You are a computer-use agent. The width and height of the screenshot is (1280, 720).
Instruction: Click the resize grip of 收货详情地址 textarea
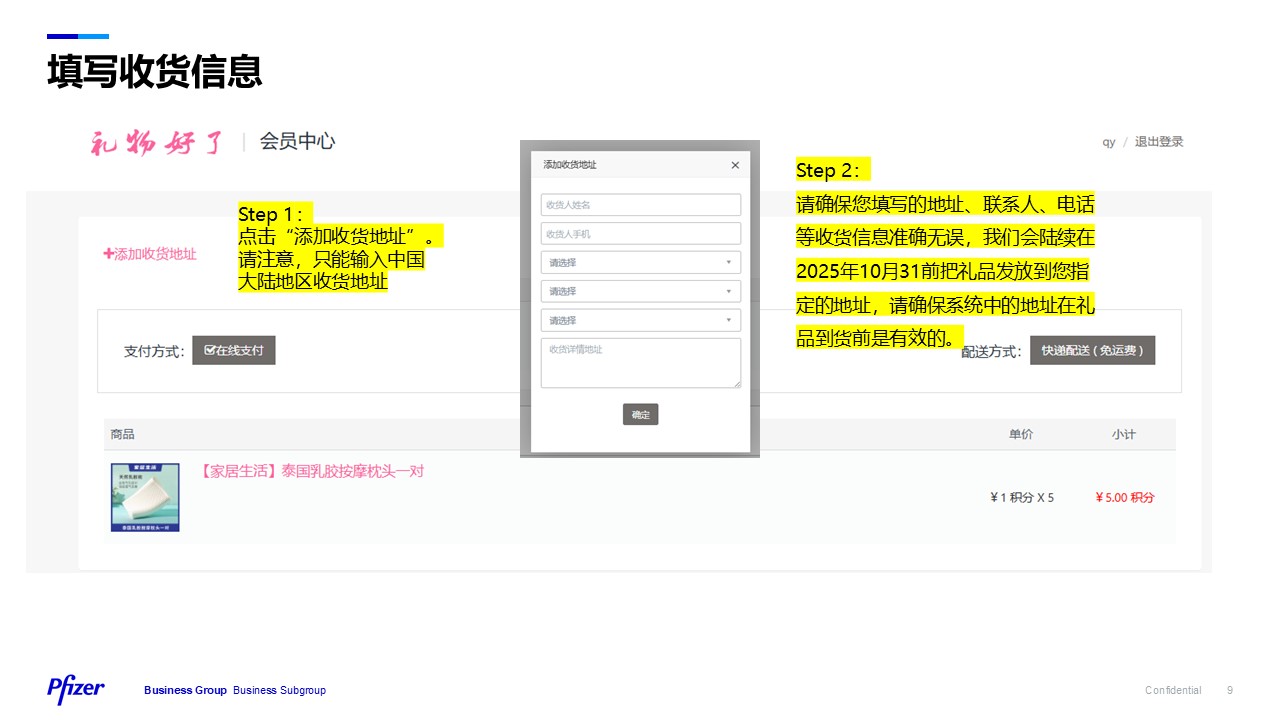pyautogui.click(x=737, y=383)
